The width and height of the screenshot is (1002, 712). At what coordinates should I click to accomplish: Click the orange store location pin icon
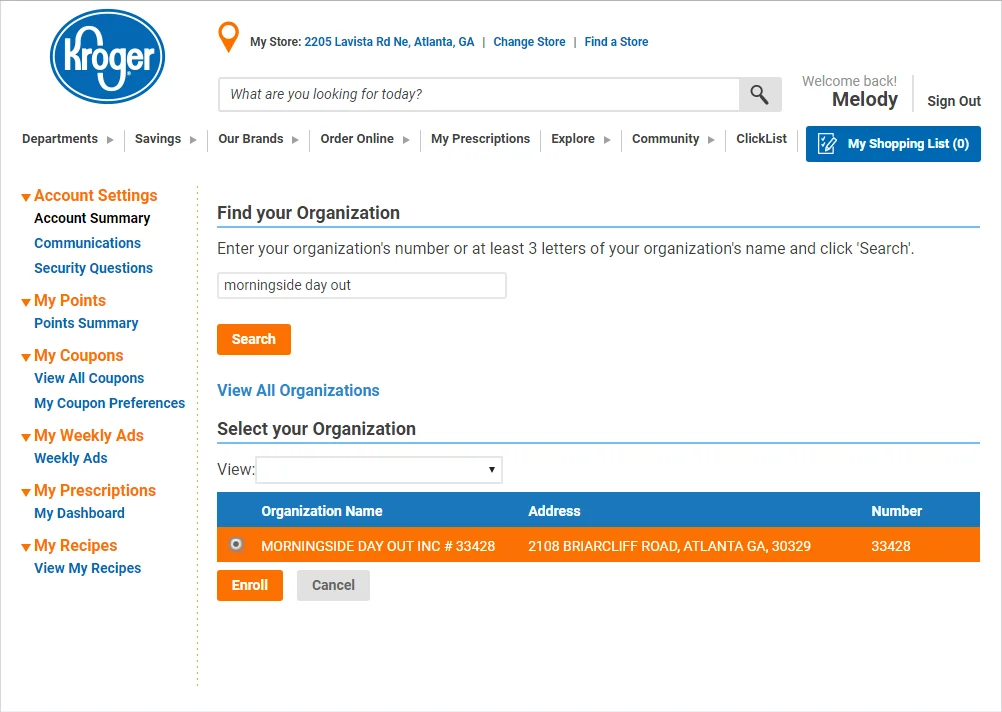(228, 37)
